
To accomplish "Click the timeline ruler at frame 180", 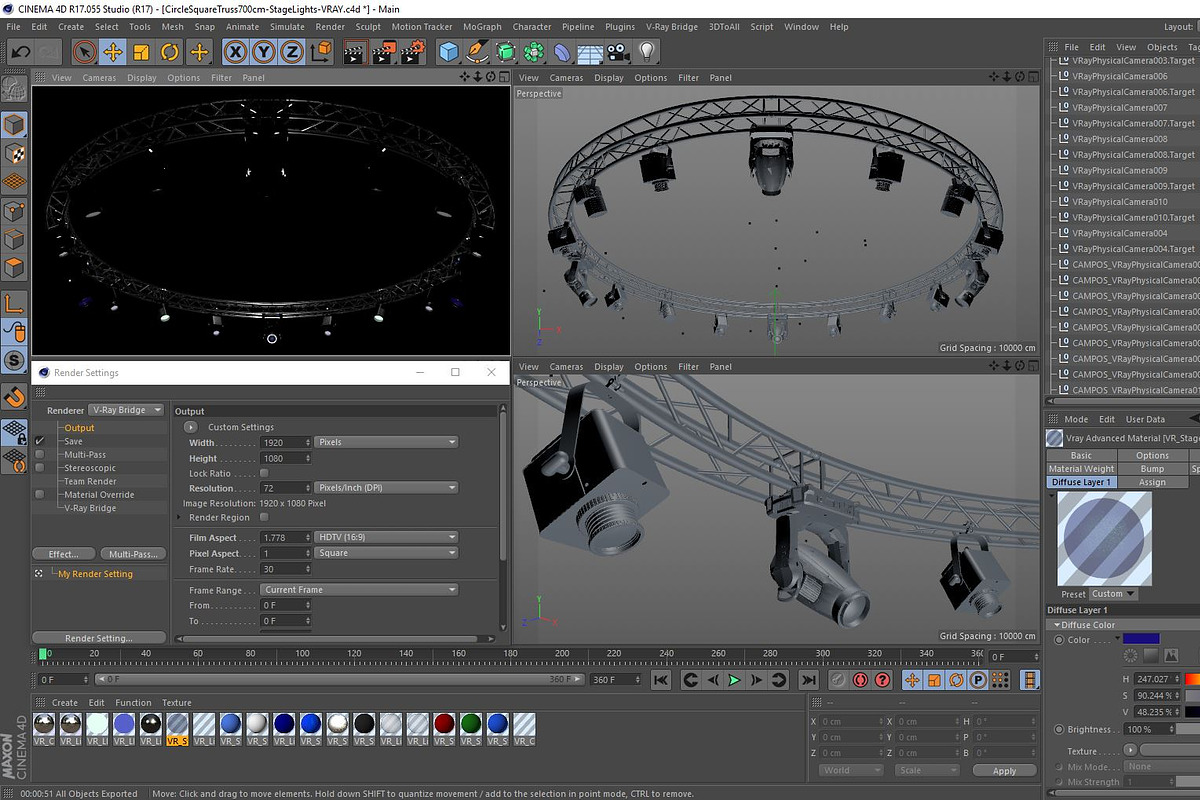I will (x=510, y=654).
